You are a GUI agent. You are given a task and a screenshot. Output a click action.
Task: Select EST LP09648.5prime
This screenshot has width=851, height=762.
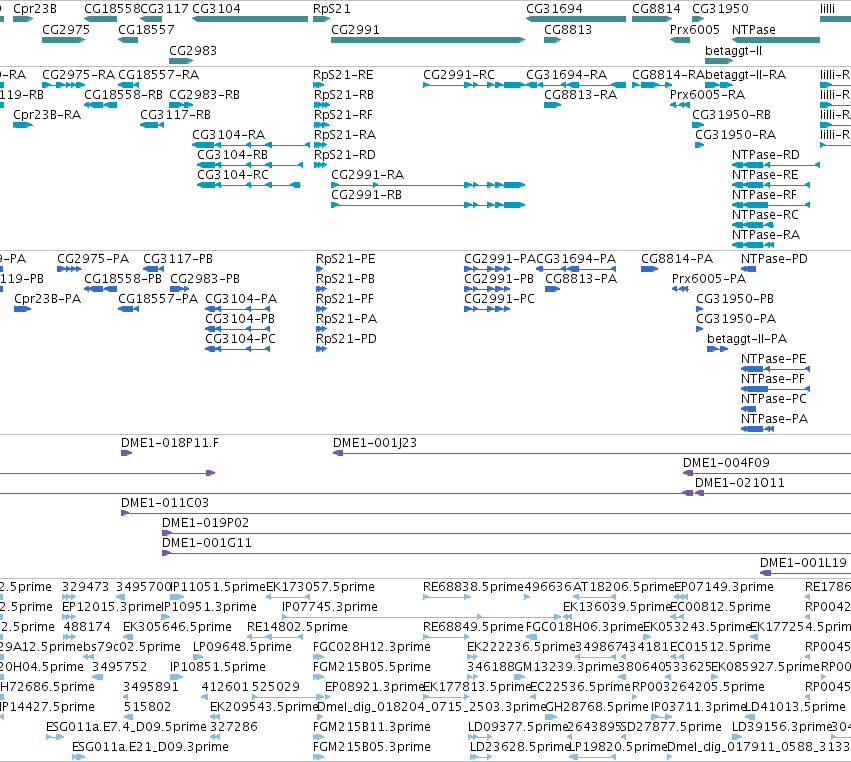click(199, 657)
